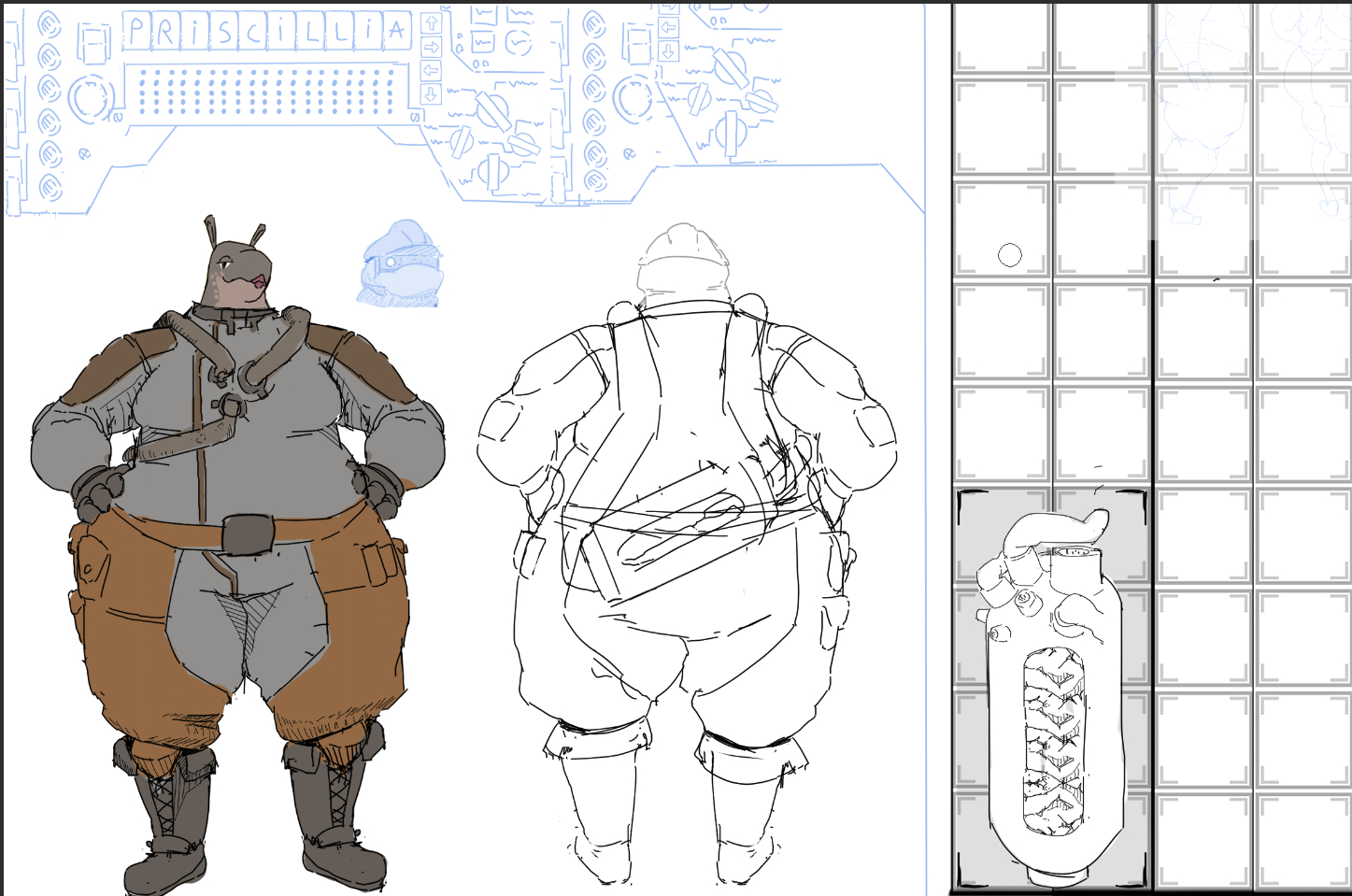1352x896 pixels.
Task: Click the dotted speaker grille under PRISCILLIA
Action: click(266, 93)
